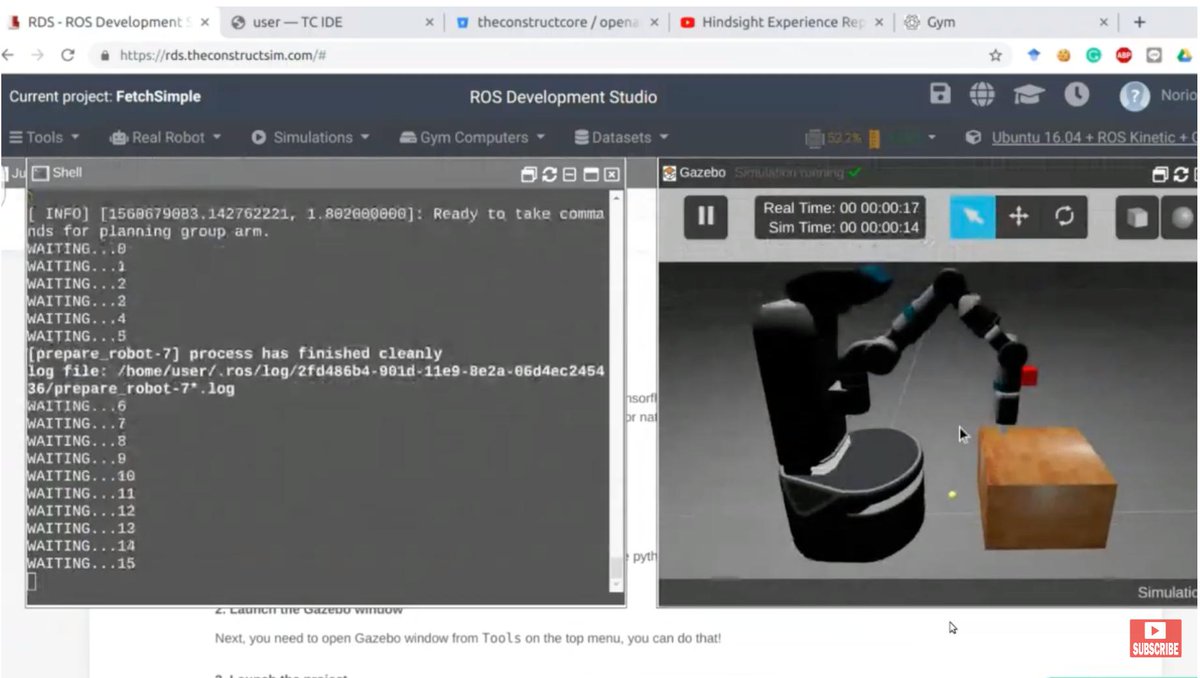Close the Shell window
The image size is (1200, 678).
(612, 174)
